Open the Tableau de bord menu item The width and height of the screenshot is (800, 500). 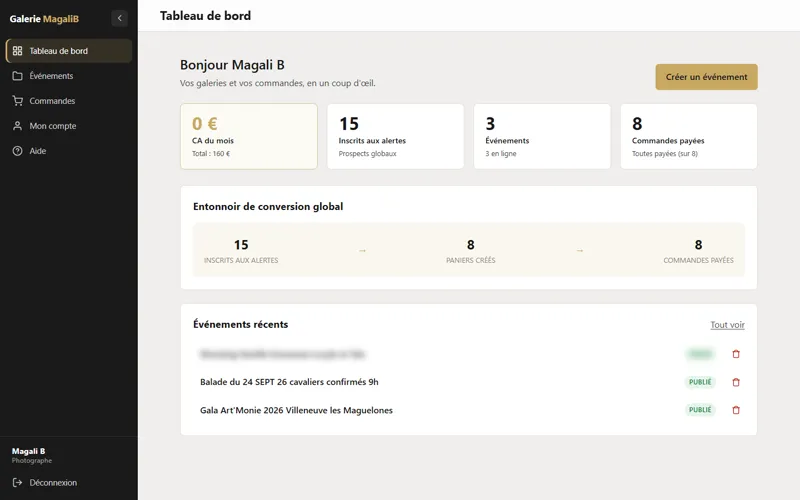click(x=69, y=51)
